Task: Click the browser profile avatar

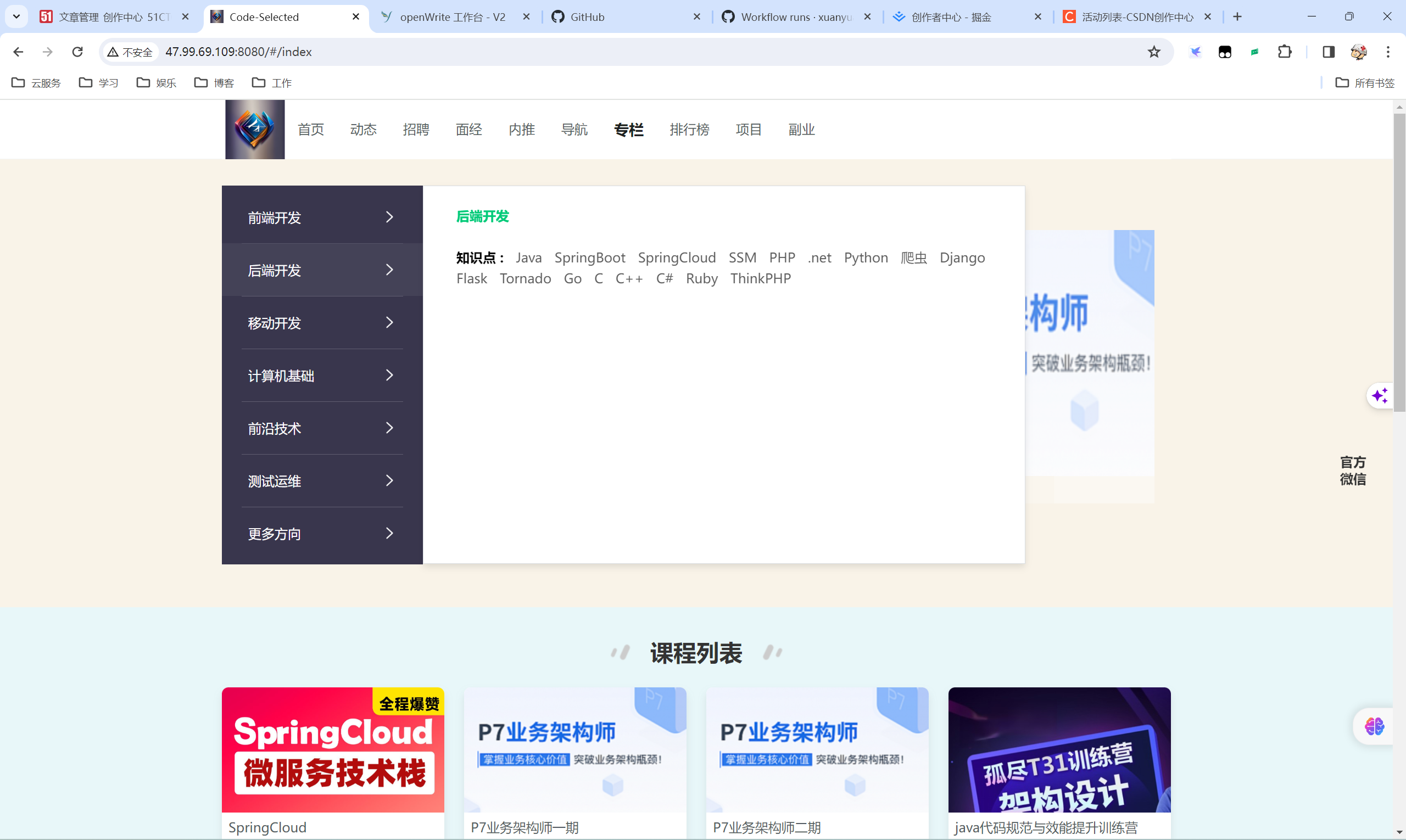Action: [x=1358, y=52]
